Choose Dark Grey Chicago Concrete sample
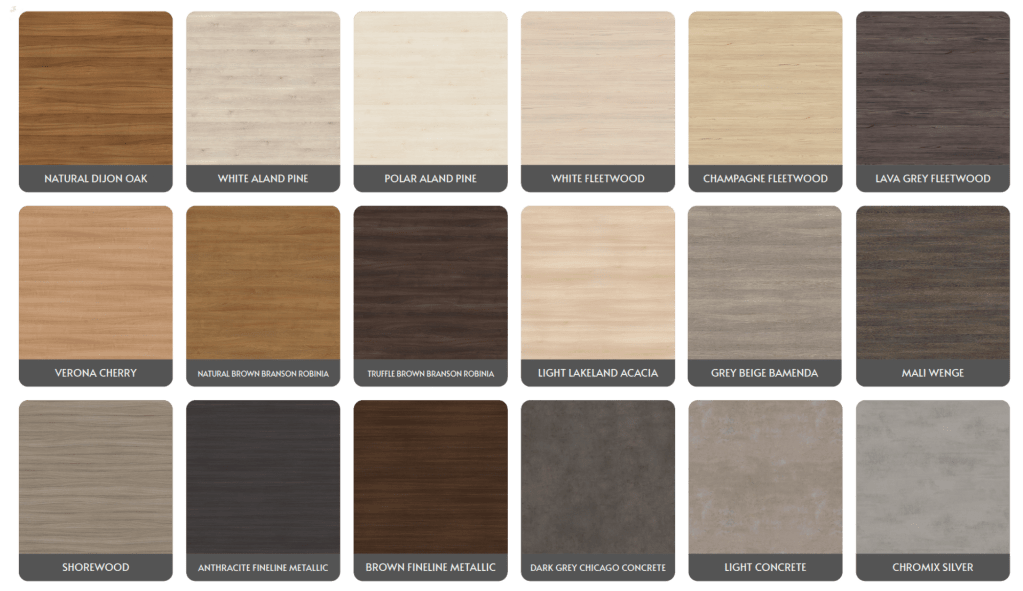 598,478
